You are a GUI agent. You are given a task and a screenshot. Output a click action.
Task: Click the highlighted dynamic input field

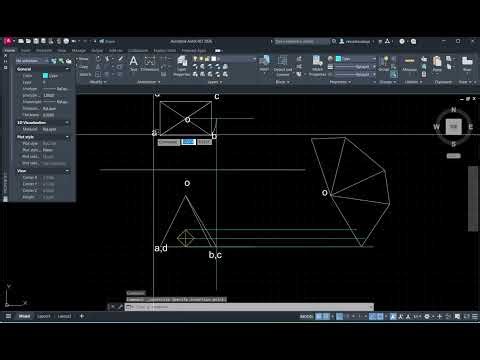[188, 142]
